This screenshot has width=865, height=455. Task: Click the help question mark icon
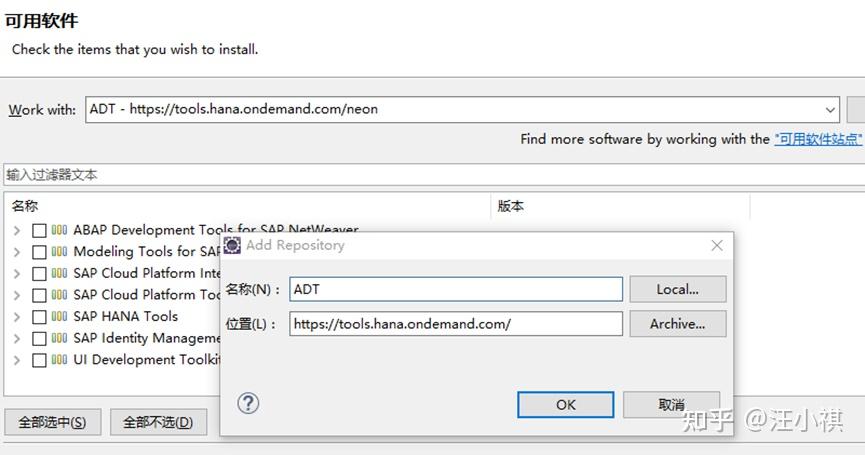(x=249, y=403)
